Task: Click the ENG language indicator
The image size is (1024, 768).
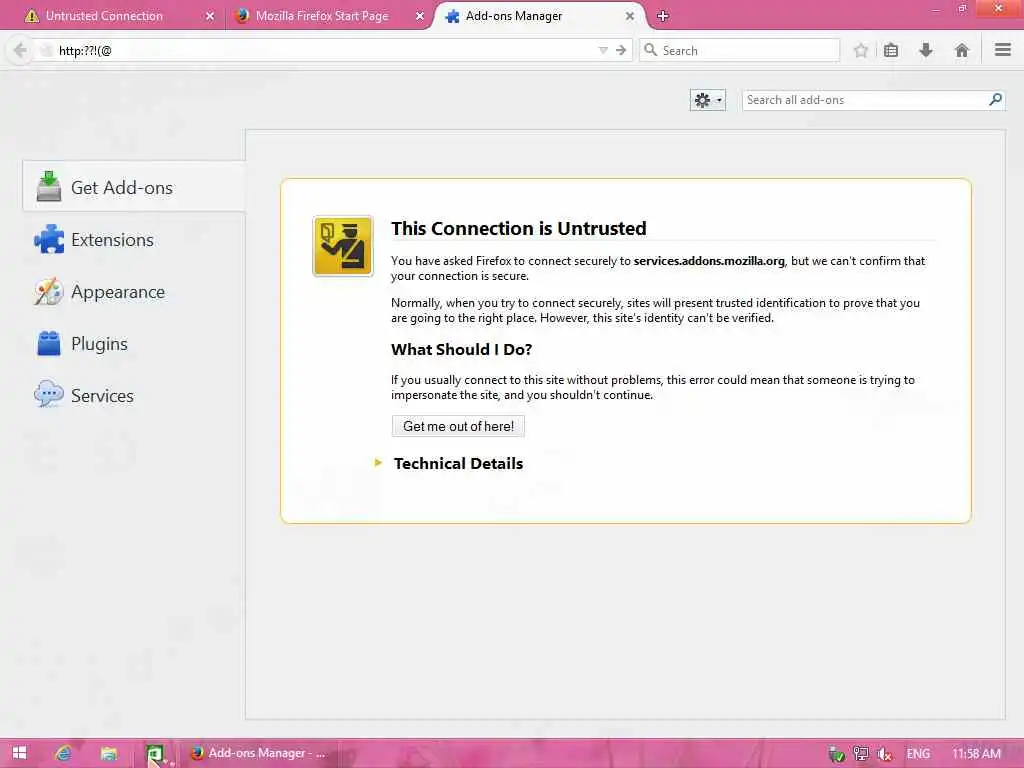Action: point(918,754)
